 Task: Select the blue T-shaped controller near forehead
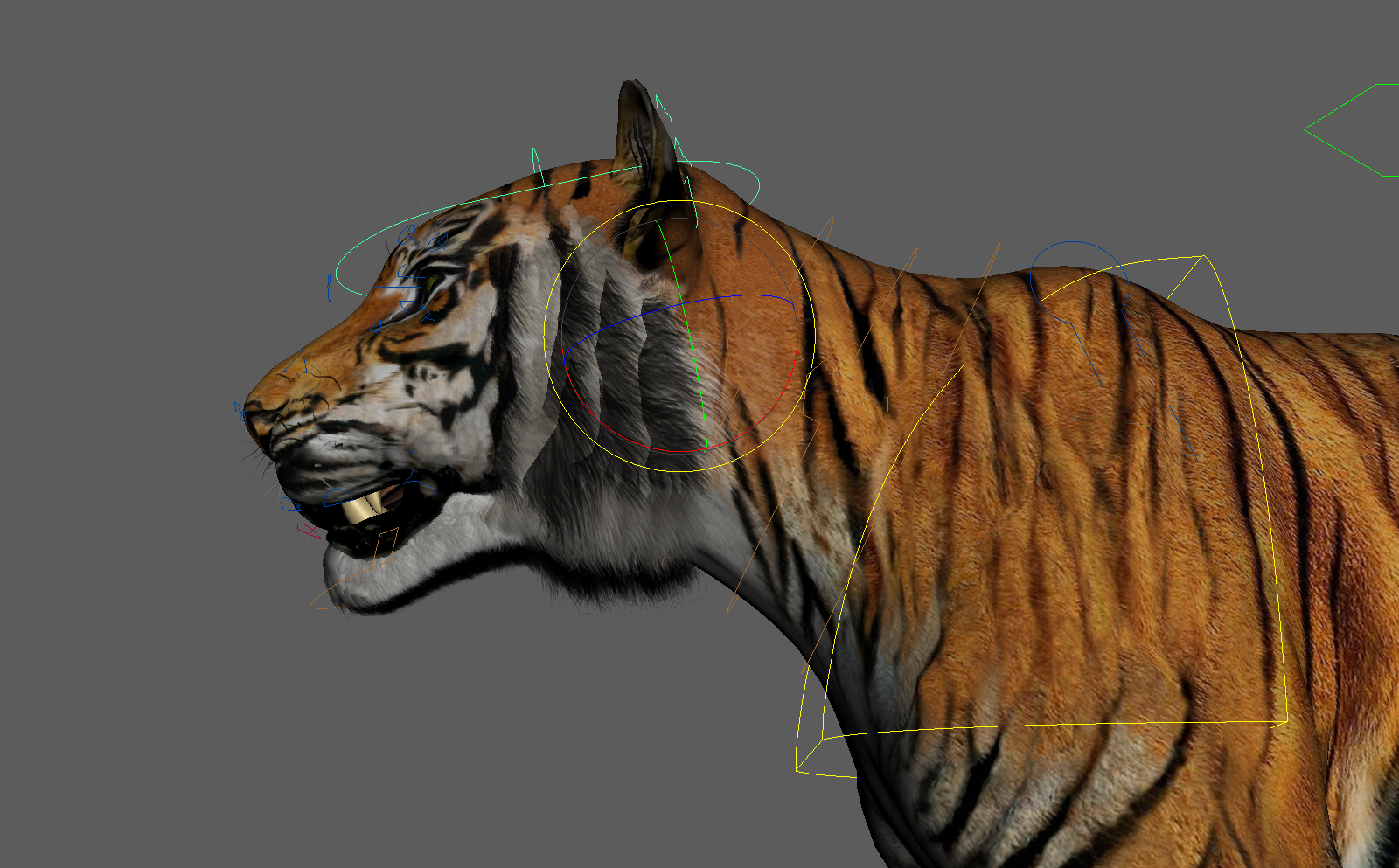(330, 285)
